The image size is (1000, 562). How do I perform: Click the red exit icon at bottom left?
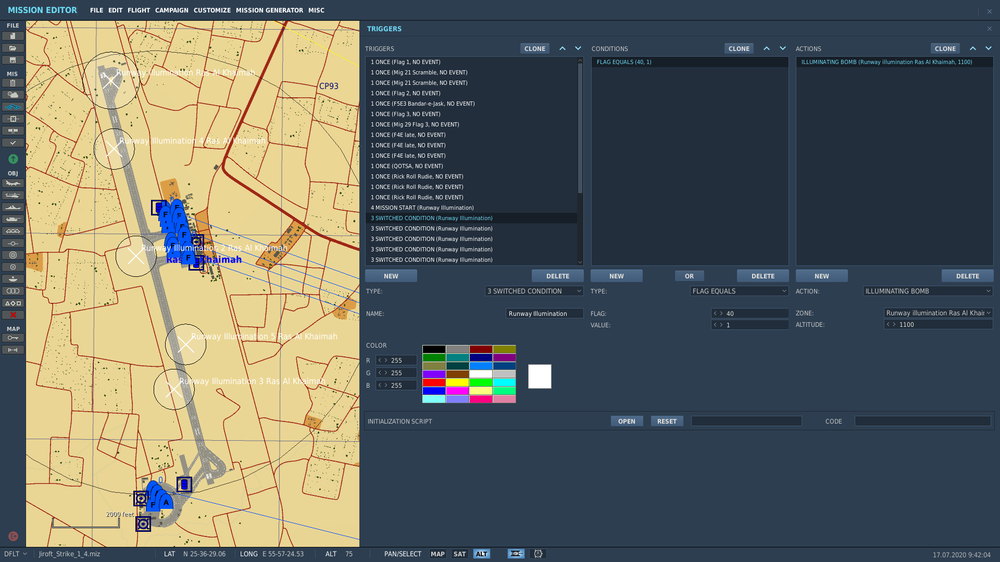pos(13,536)
